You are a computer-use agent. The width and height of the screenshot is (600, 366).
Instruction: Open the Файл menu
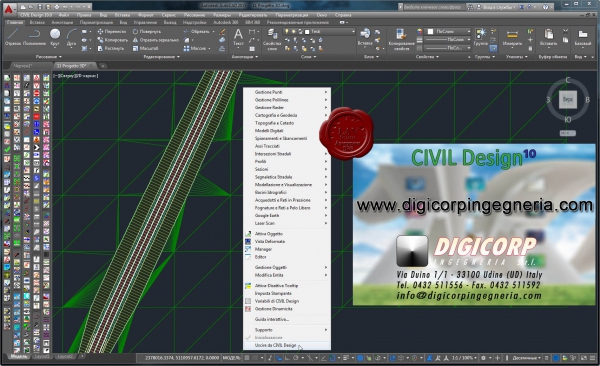(x=64, y=15)
